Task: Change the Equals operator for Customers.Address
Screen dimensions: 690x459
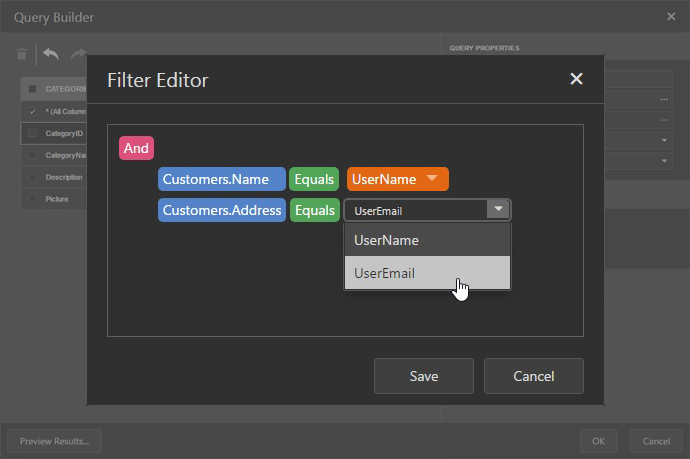Action: click(315, 210)
